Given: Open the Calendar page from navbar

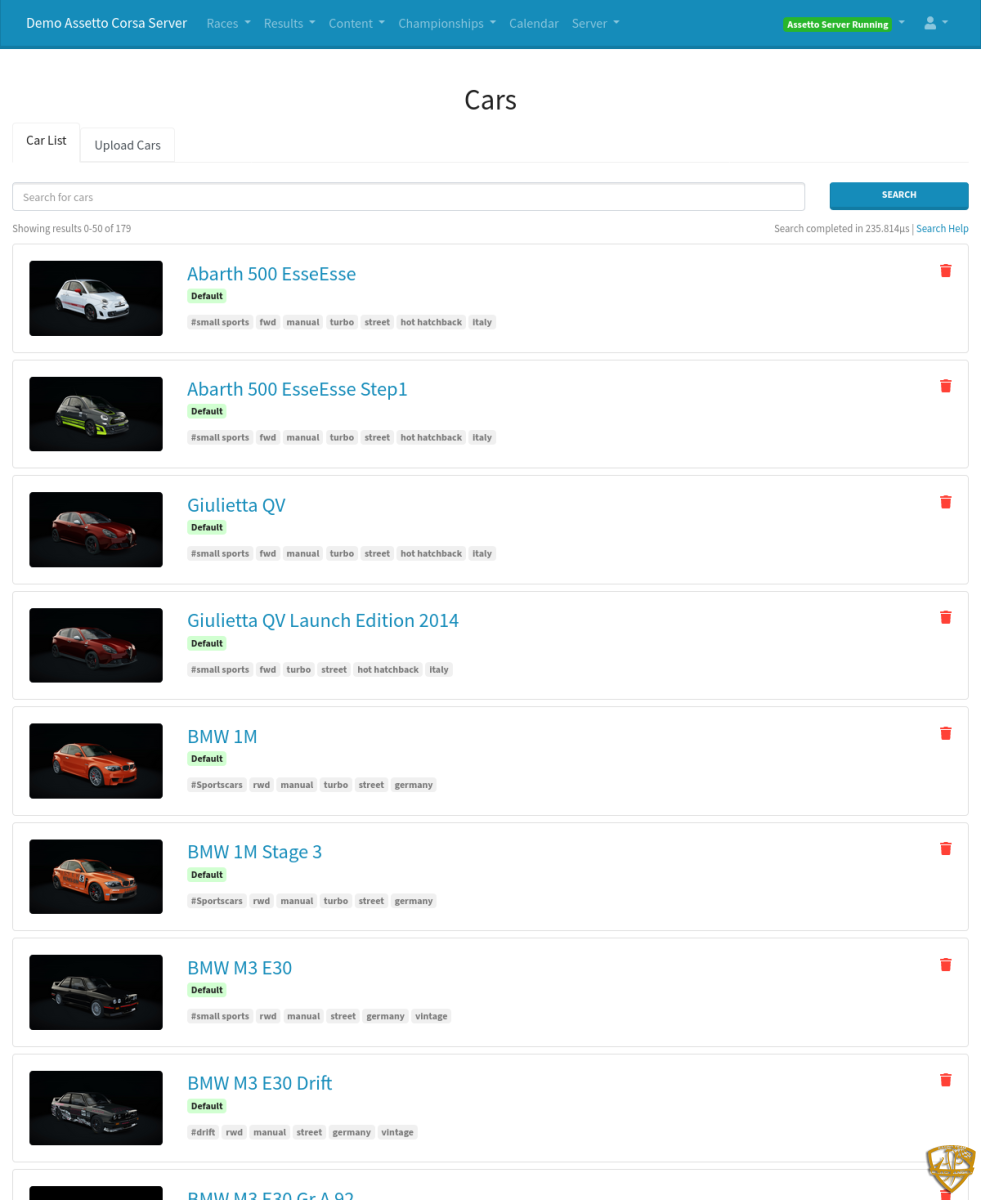Looking at the screenshot, I should pyautogui.click(x=533, y=23).
